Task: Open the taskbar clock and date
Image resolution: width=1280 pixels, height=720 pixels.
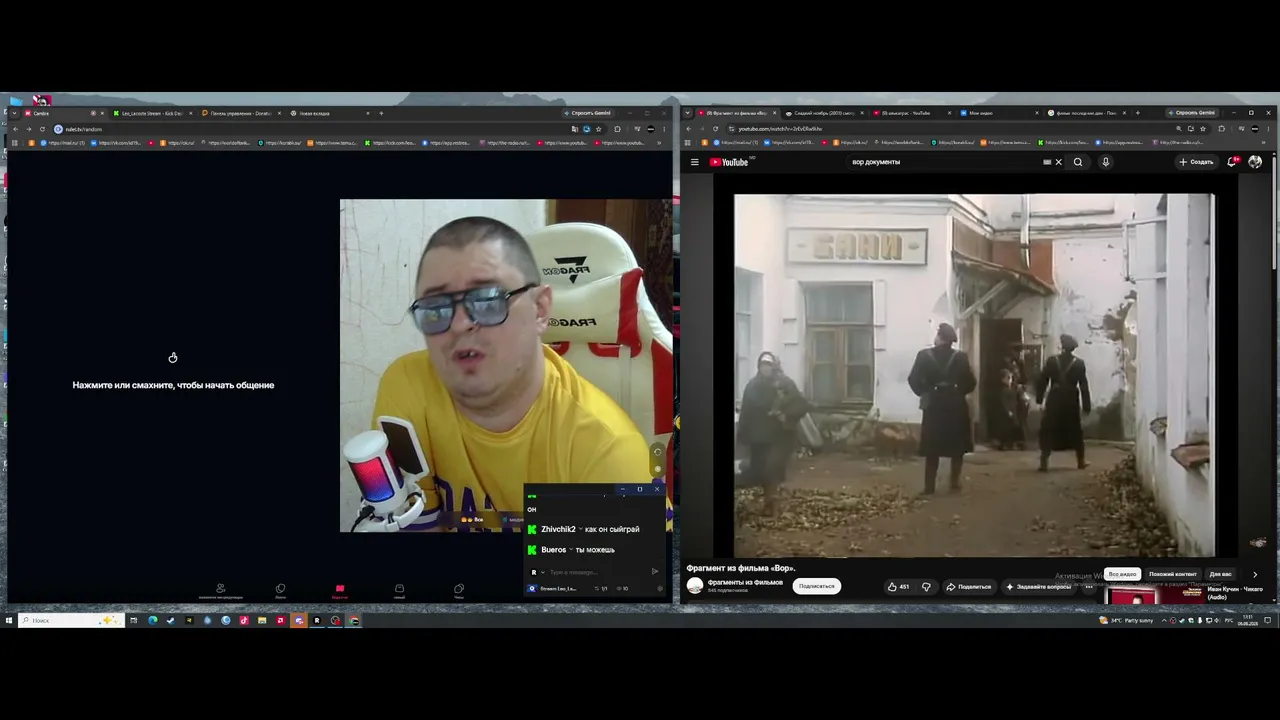Action: 1247,620
